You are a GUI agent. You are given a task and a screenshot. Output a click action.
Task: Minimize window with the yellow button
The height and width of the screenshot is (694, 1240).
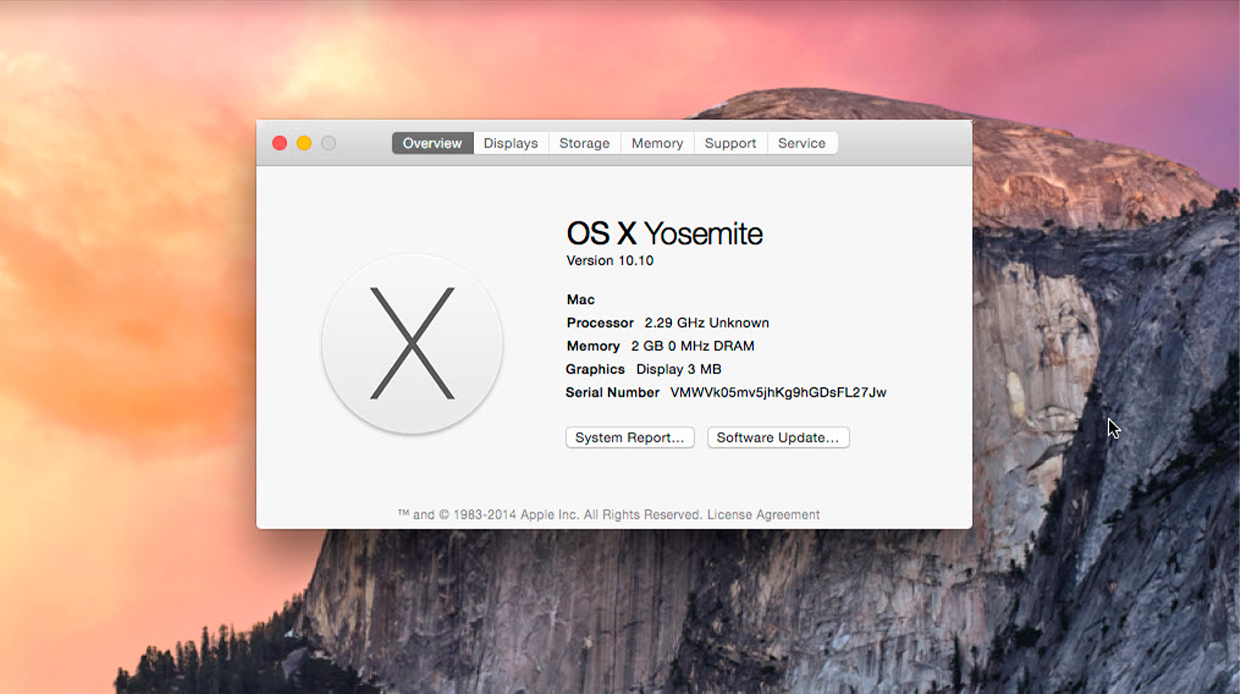tap(304, 143)
